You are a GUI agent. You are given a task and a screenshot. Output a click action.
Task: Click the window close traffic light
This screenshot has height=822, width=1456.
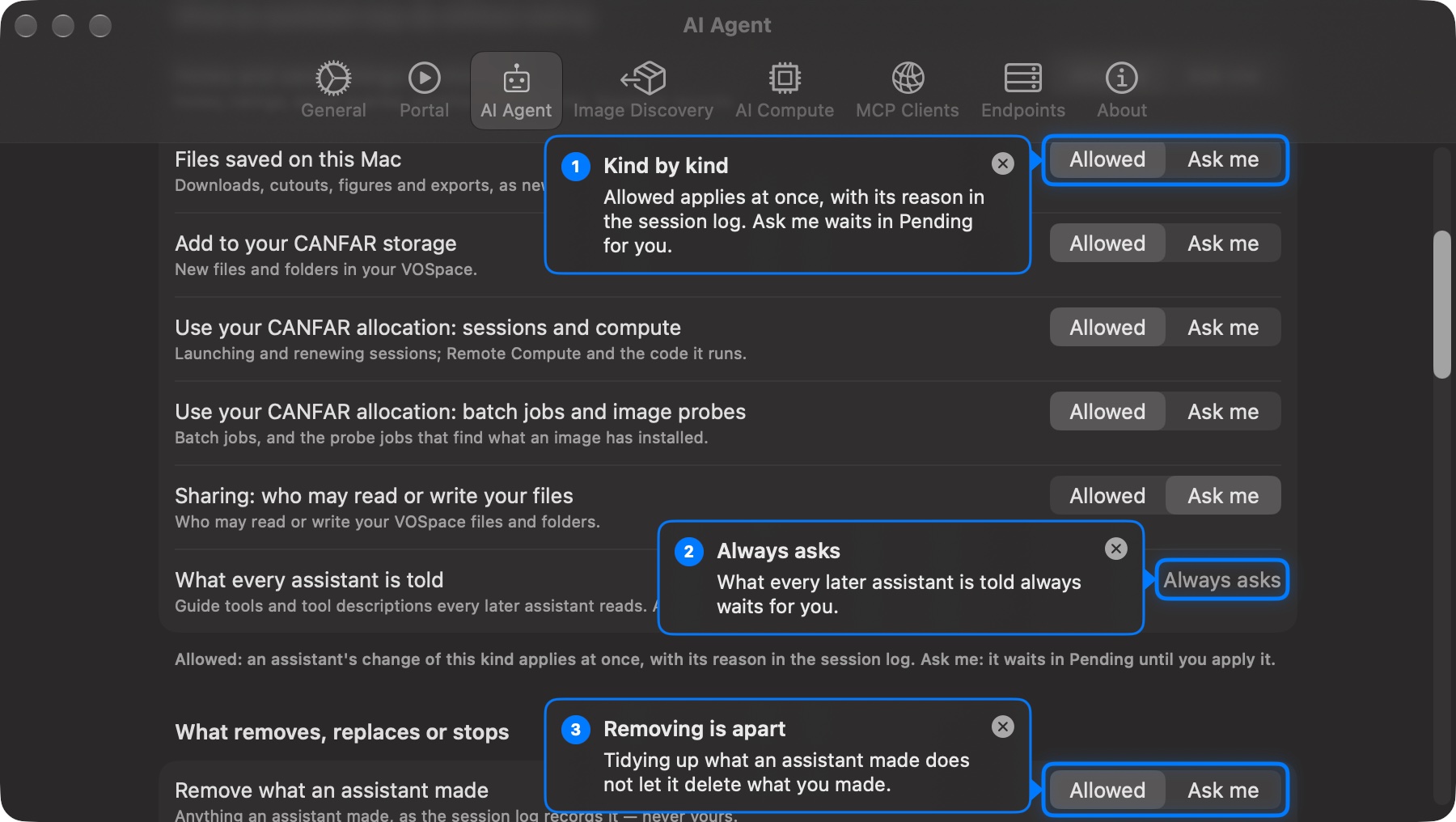click(x=26, y=26)
